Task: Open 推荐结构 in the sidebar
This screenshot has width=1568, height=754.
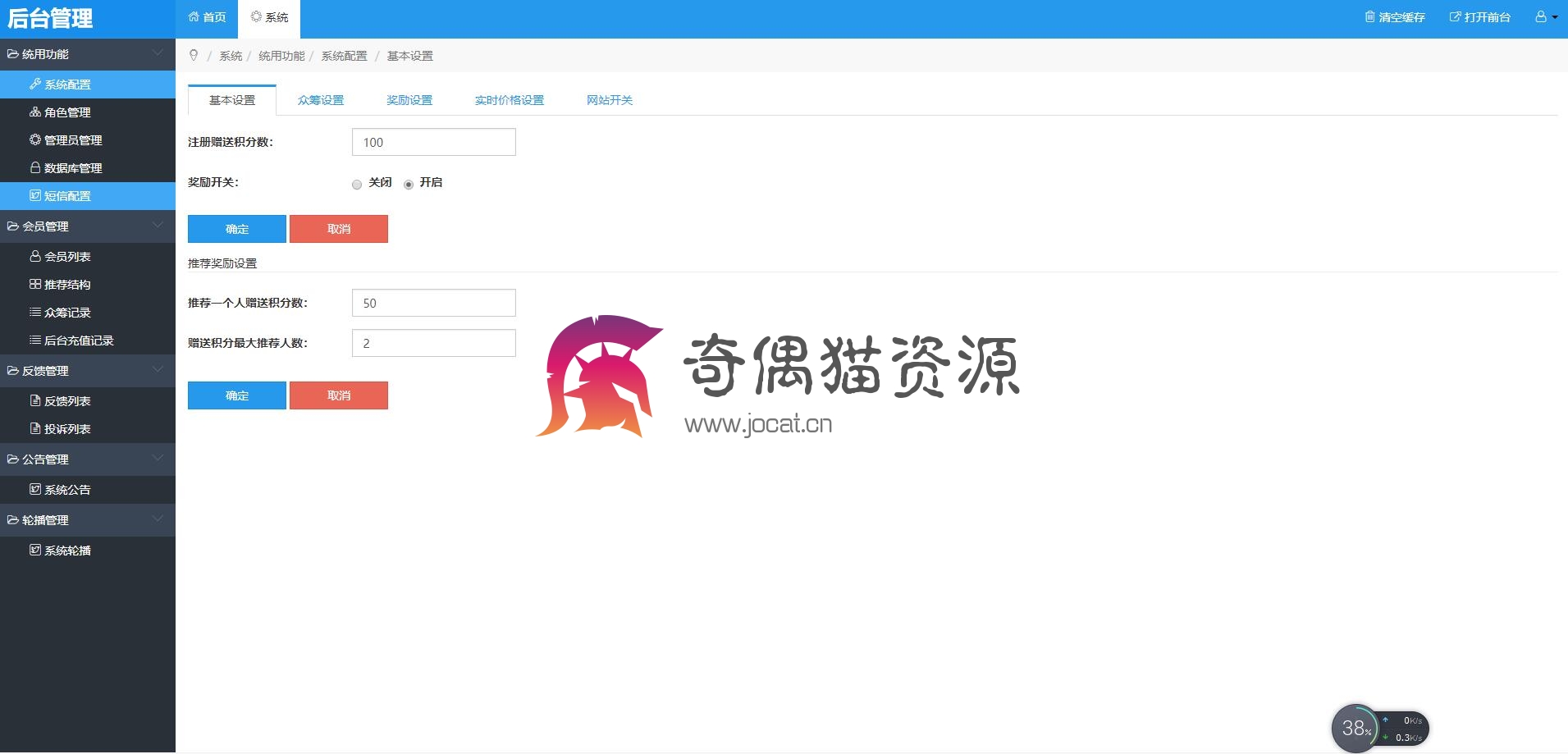Action: [88, 285]
